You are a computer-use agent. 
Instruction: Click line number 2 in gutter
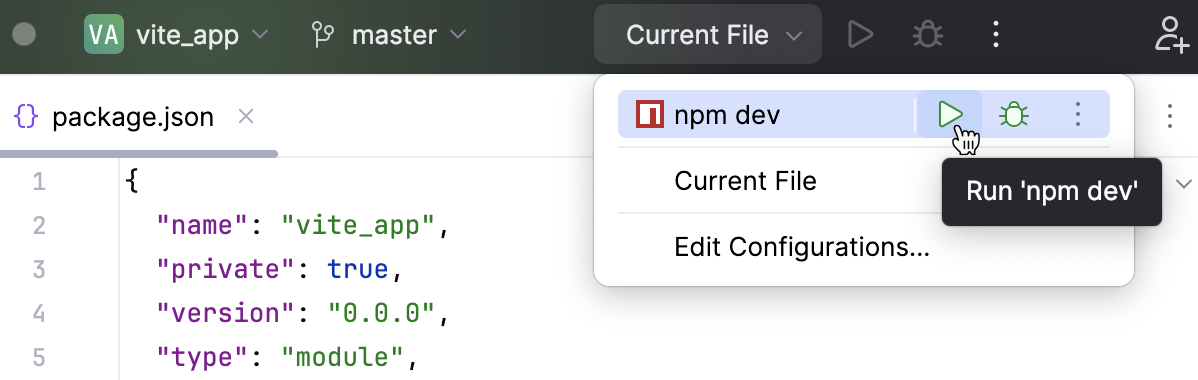[40, 226]
